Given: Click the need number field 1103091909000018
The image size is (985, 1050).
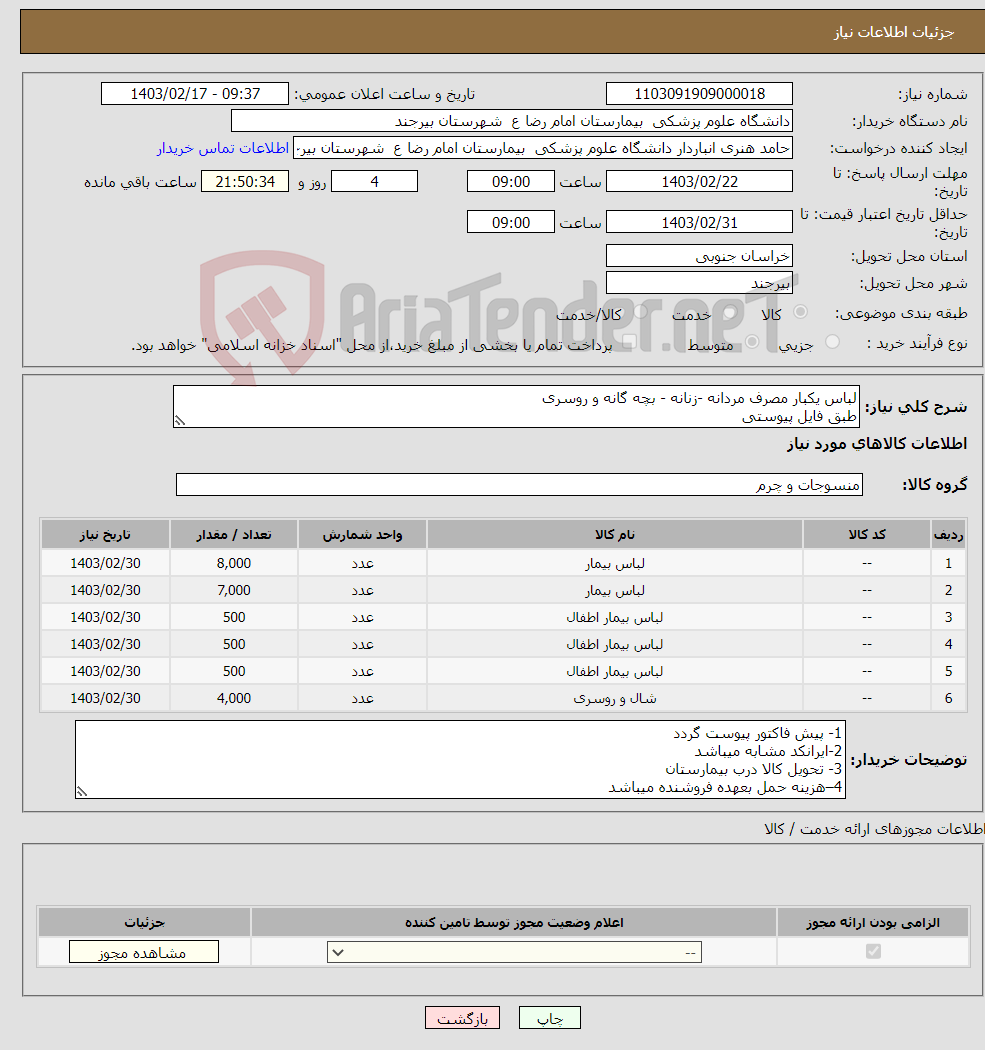Looking at the screenshot, I should click(699, 94).
